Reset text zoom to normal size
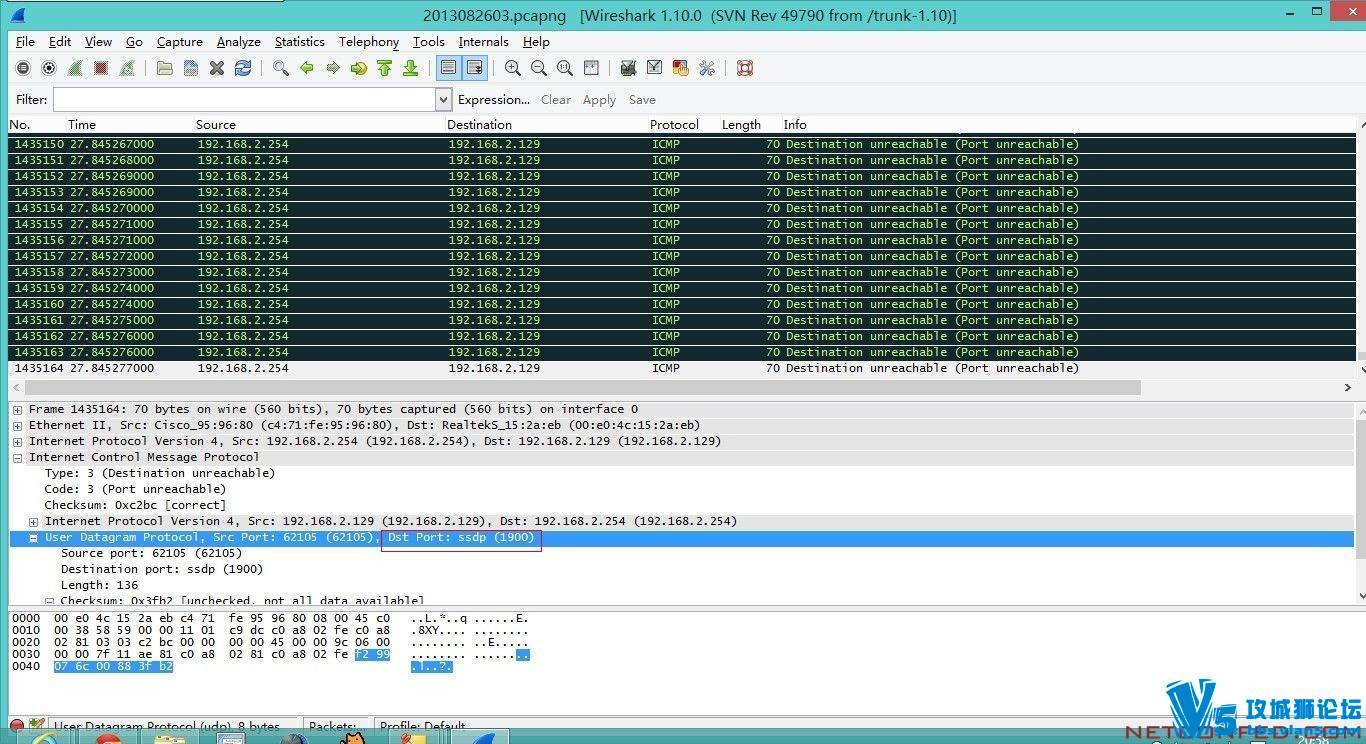The image size is (1366, 744). click(x=565, y=68)
